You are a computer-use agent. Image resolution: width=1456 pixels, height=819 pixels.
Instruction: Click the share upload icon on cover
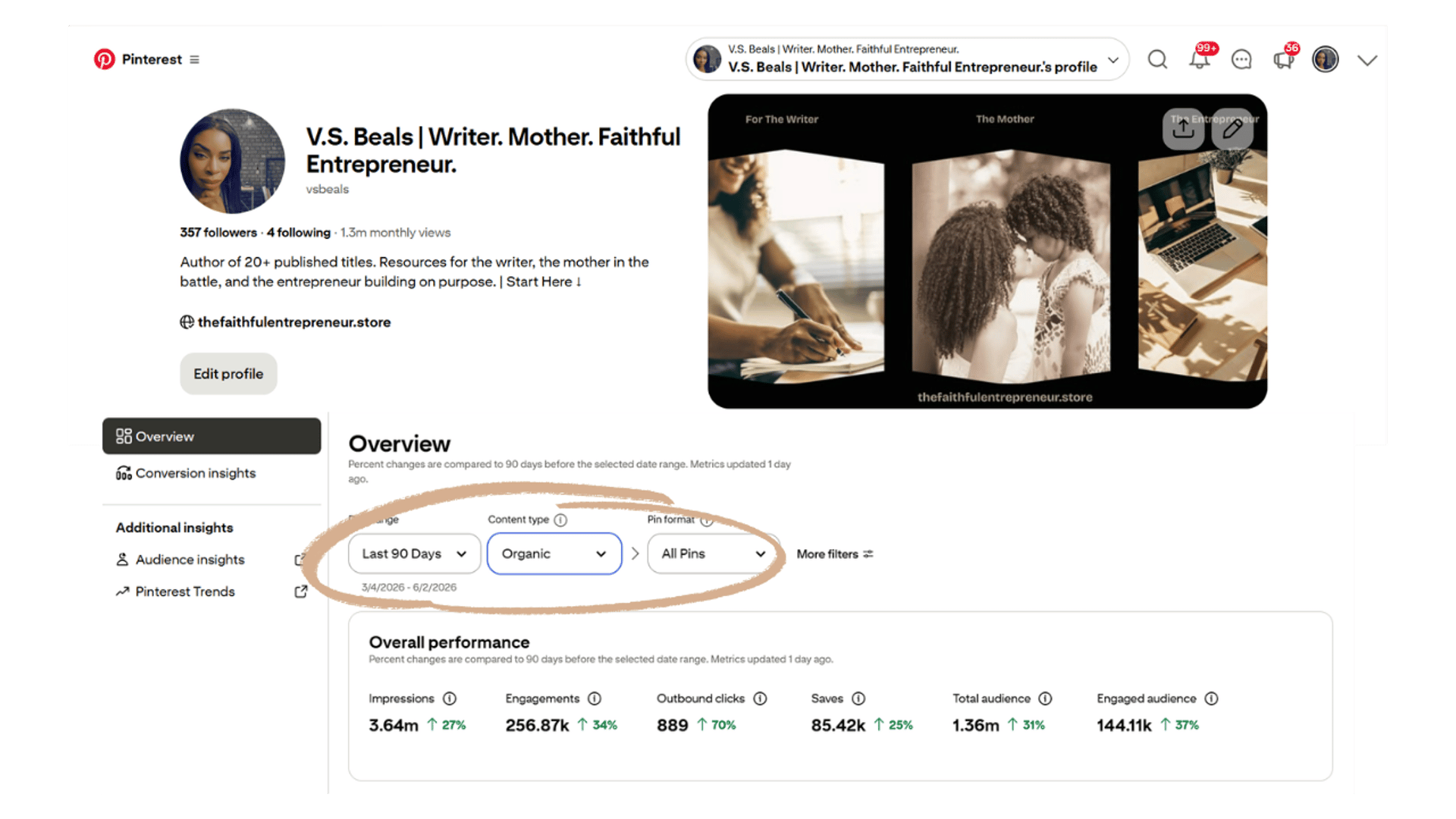click(x=1183, y=129)
